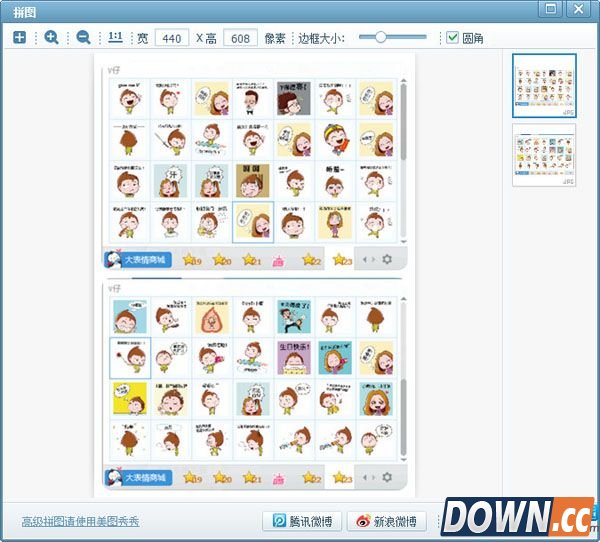Select the second collage thumbnail in sidebar
The height and width of the screenshot is (542, 600).
[x=544, y=155]
